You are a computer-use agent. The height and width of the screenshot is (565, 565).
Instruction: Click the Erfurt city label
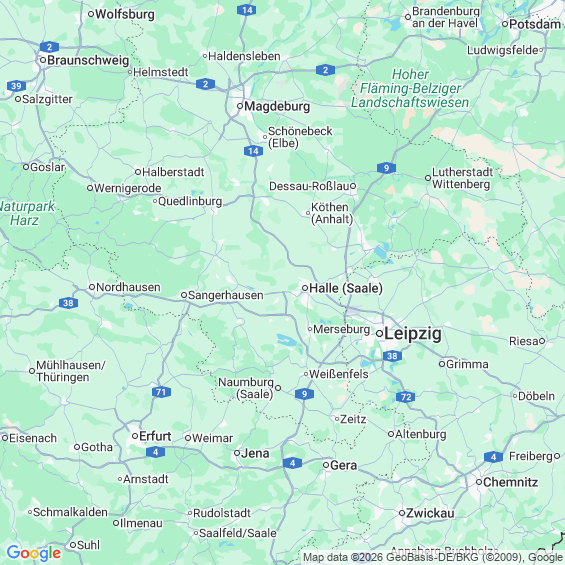point(155,436)
